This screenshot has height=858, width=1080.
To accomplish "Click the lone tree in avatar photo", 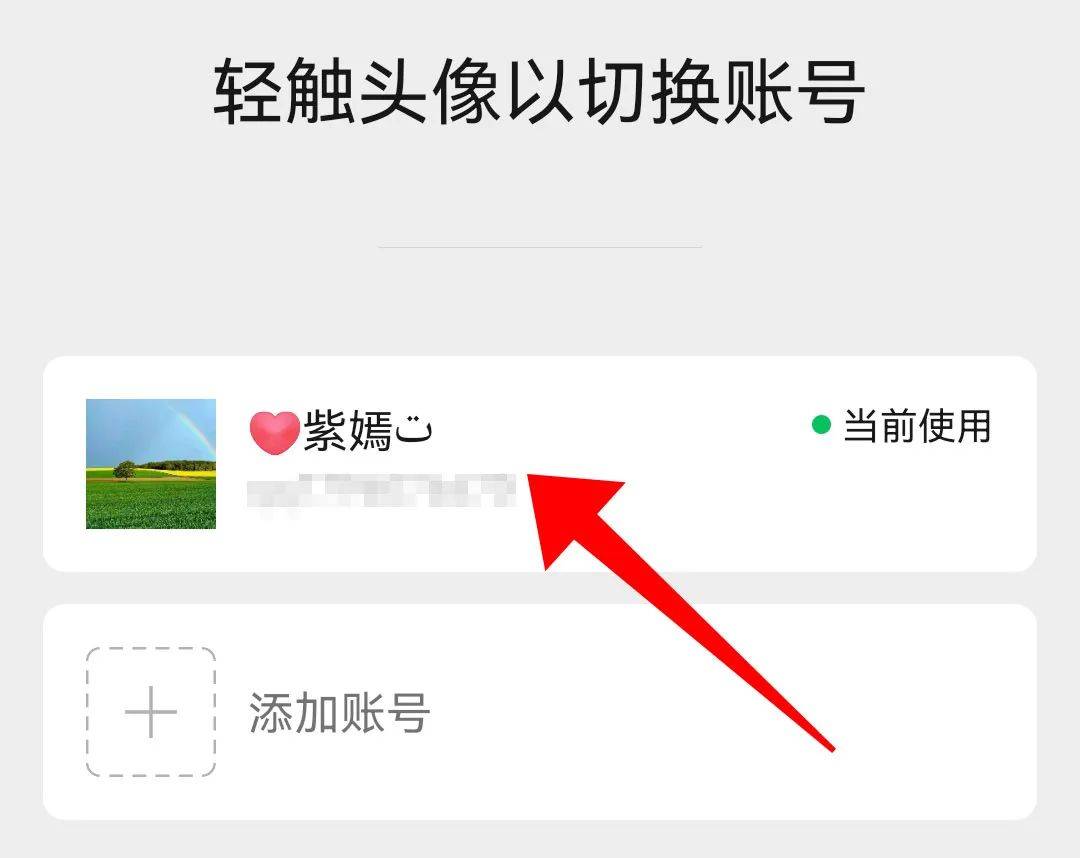I will 125,470.
